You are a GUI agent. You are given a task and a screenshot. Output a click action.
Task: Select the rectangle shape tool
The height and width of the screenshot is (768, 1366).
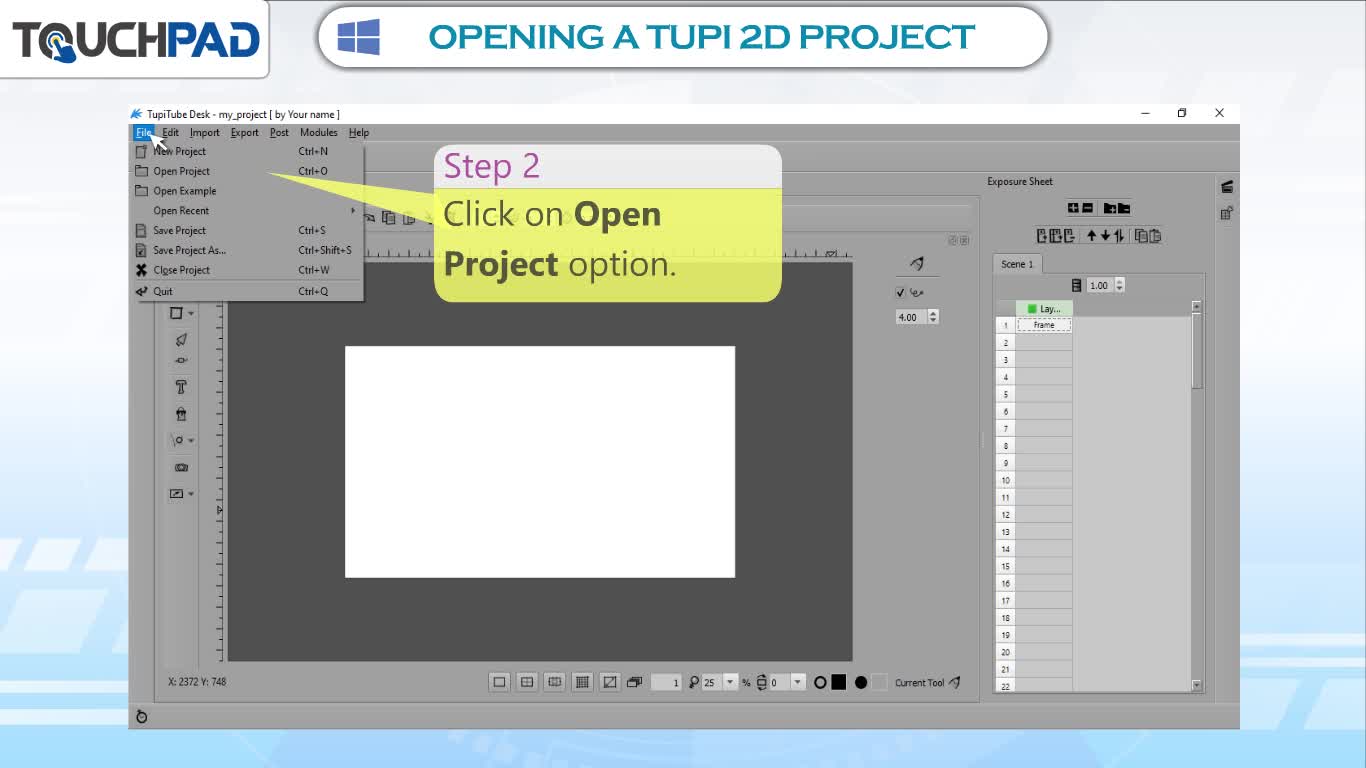(x=177, y=313)
